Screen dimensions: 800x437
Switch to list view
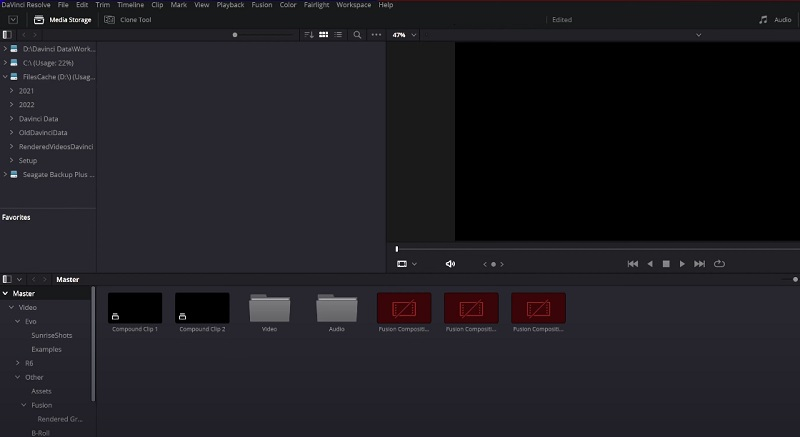tap(338, 35)
